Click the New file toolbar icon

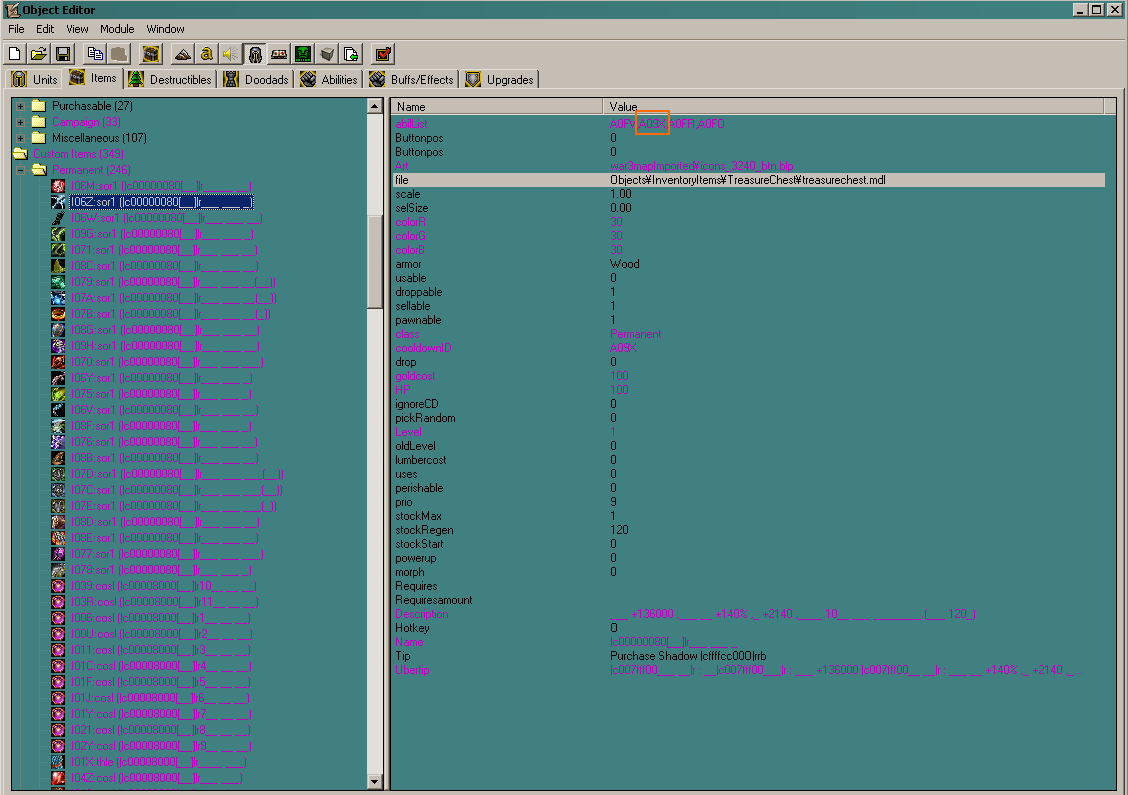pos(14,54)
